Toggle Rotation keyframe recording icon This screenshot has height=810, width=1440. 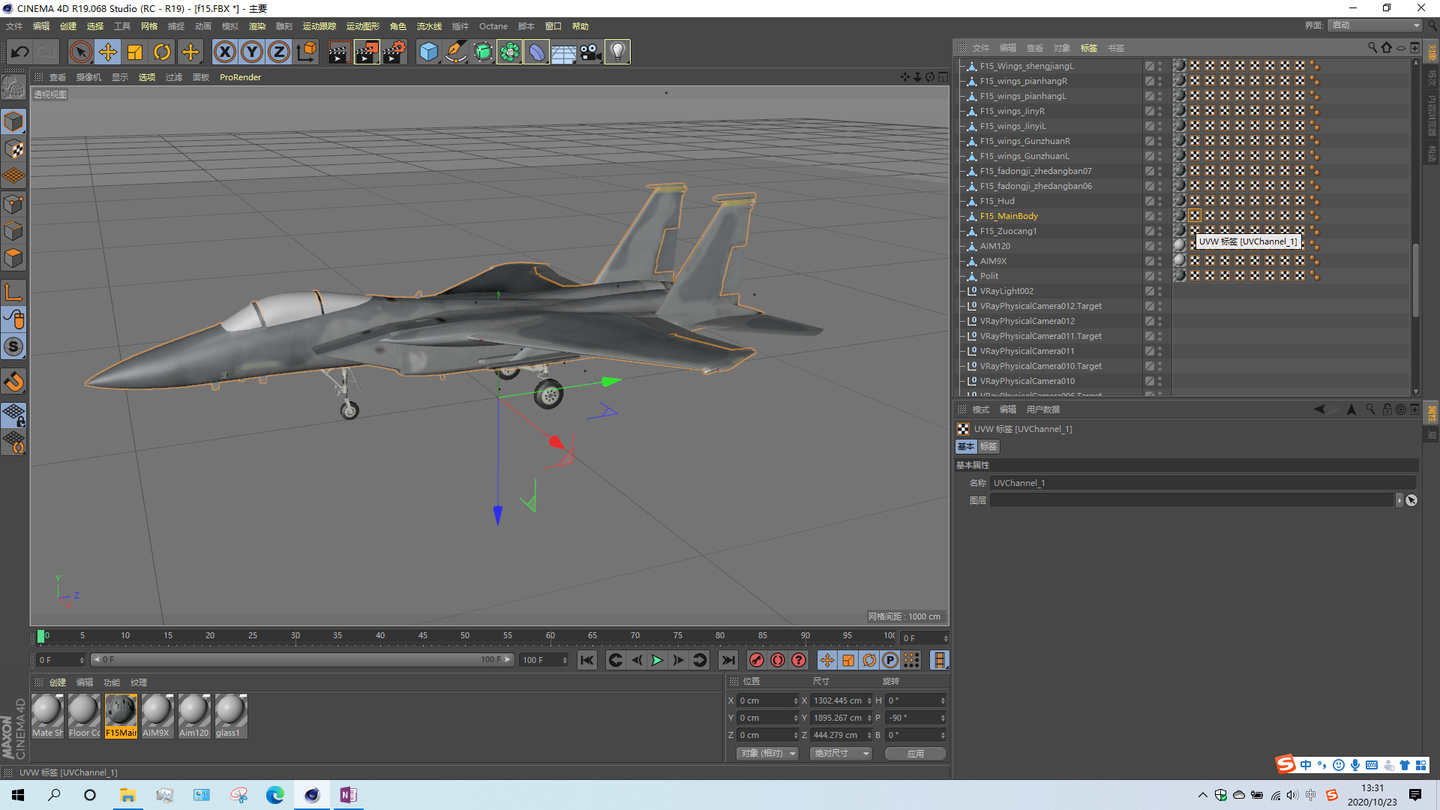(x=869, y=660)
